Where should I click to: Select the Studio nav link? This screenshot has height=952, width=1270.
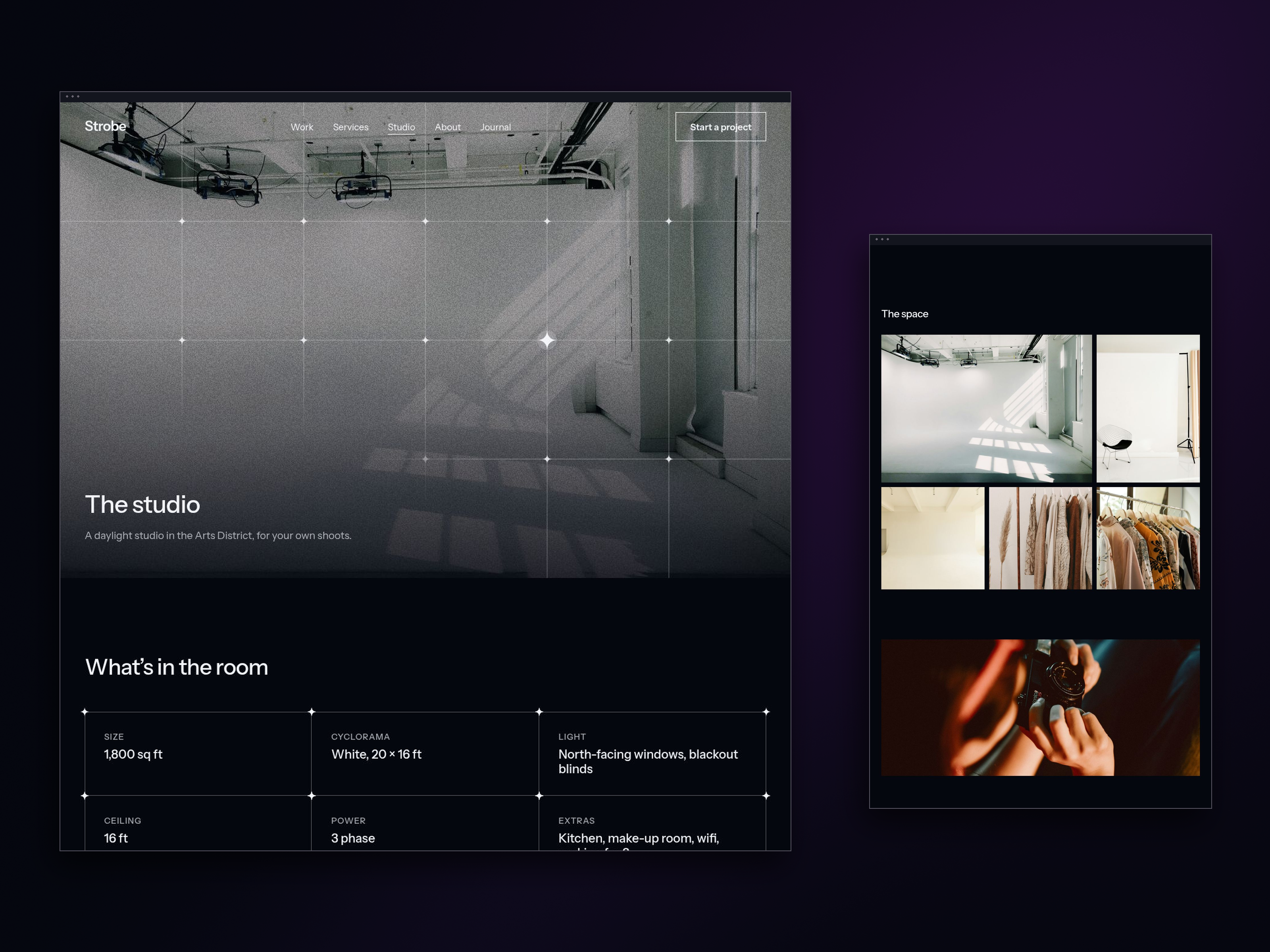[401, 127]
